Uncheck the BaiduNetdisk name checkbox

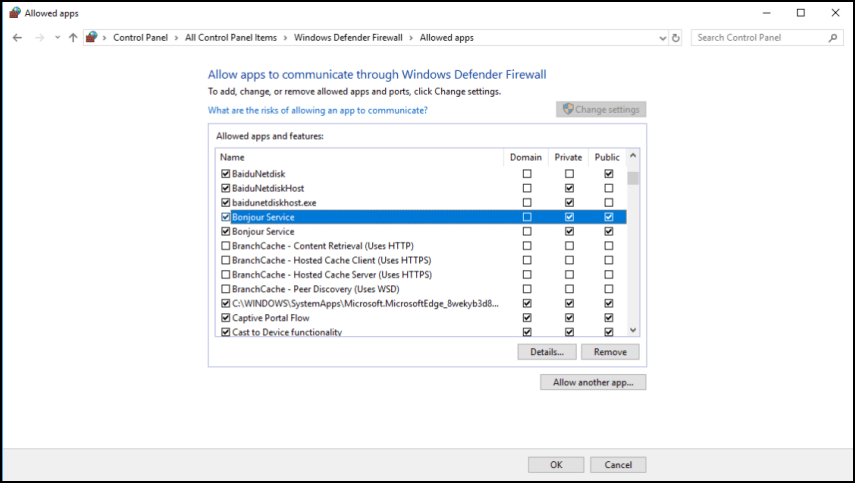(x=225, y=174)
